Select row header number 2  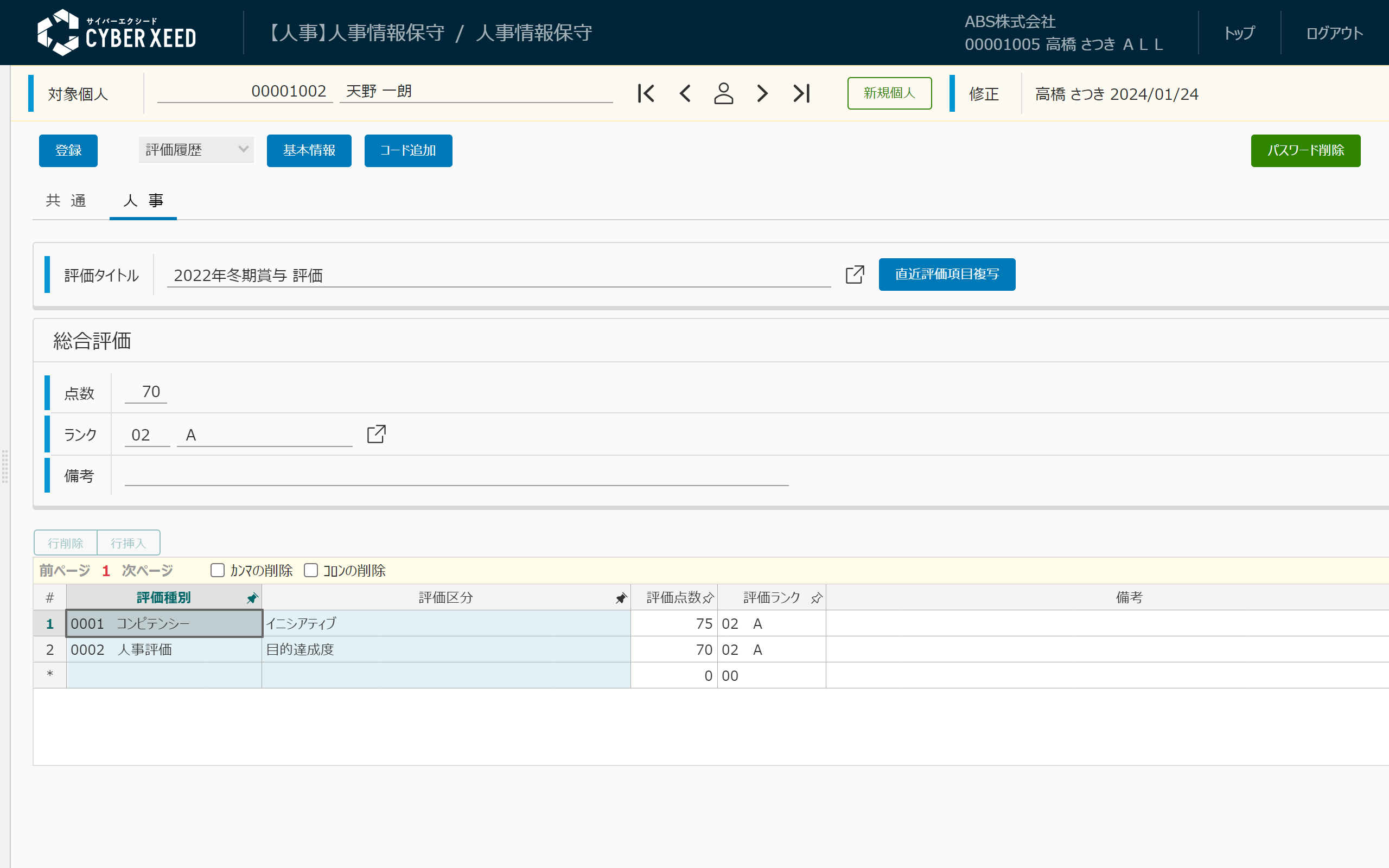click(50, 649)
